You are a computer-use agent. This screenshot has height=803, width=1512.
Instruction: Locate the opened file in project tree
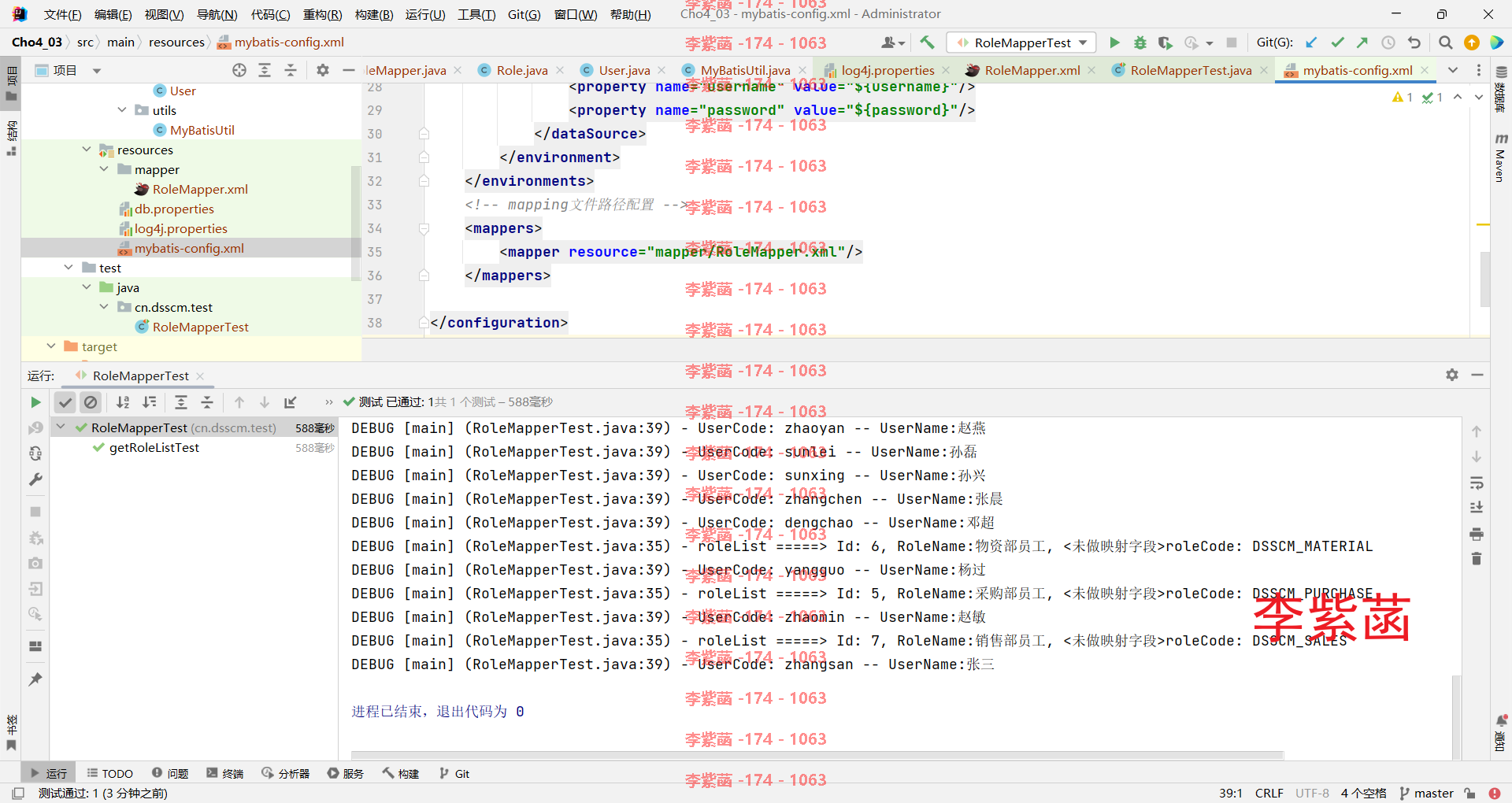coord(239,70)
